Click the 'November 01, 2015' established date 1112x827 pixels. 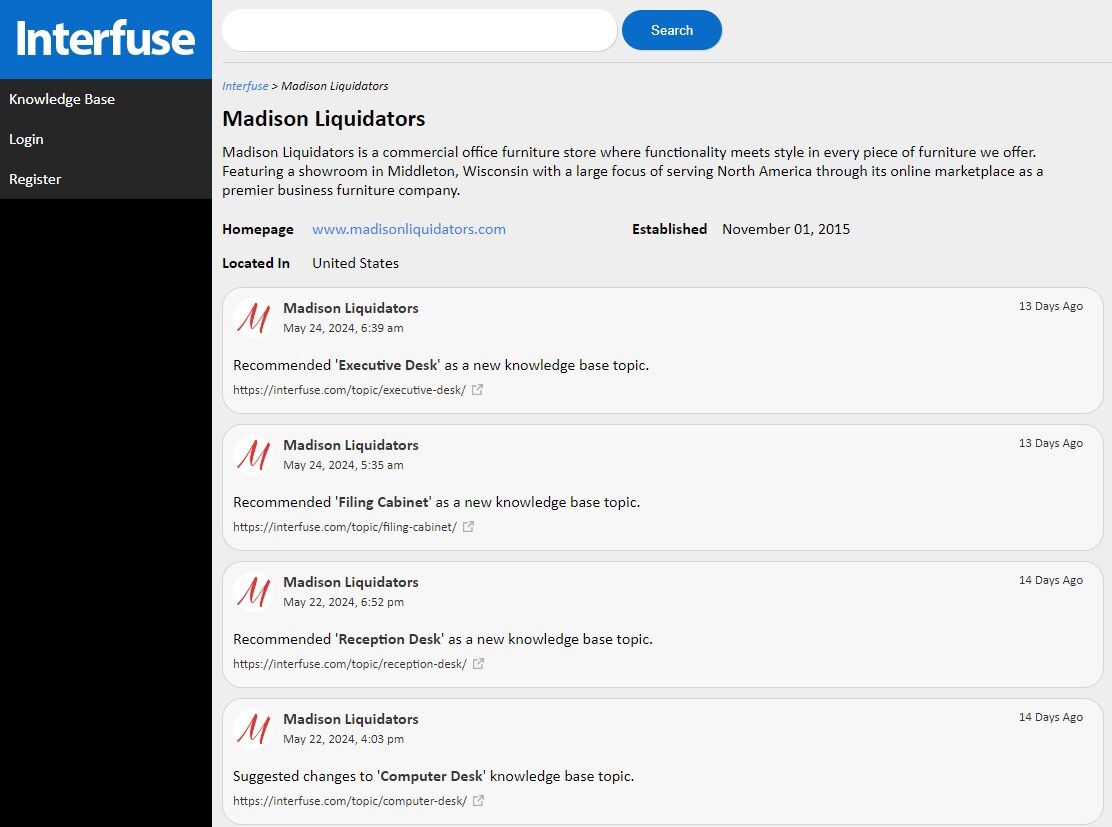click(786, 229)
